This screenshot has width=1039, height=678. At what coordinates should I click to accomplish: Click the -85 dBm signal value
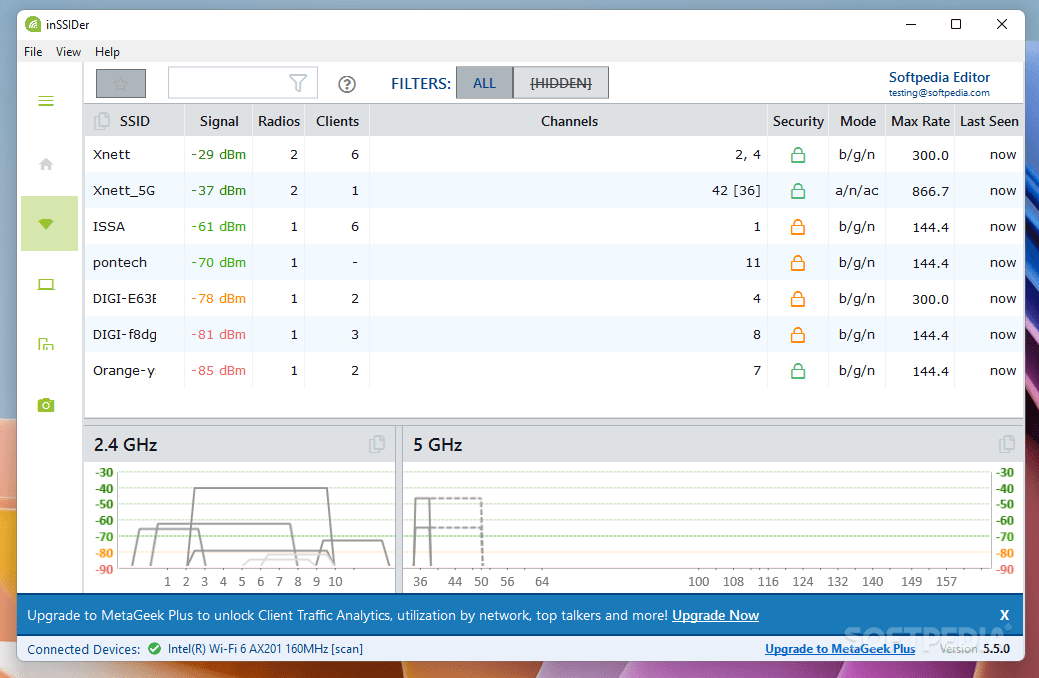click(219, 371)
